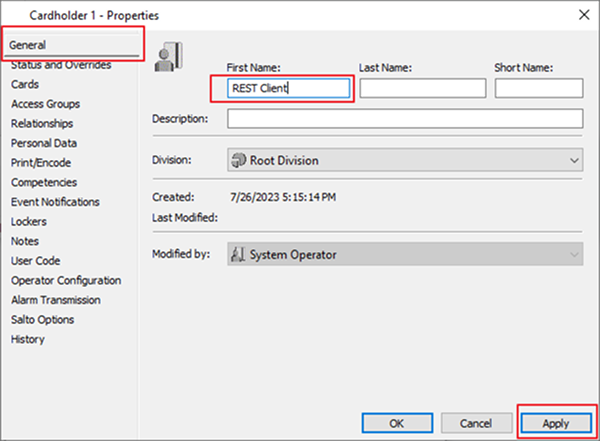Expand the Modified by dropdown

(405, 255)
